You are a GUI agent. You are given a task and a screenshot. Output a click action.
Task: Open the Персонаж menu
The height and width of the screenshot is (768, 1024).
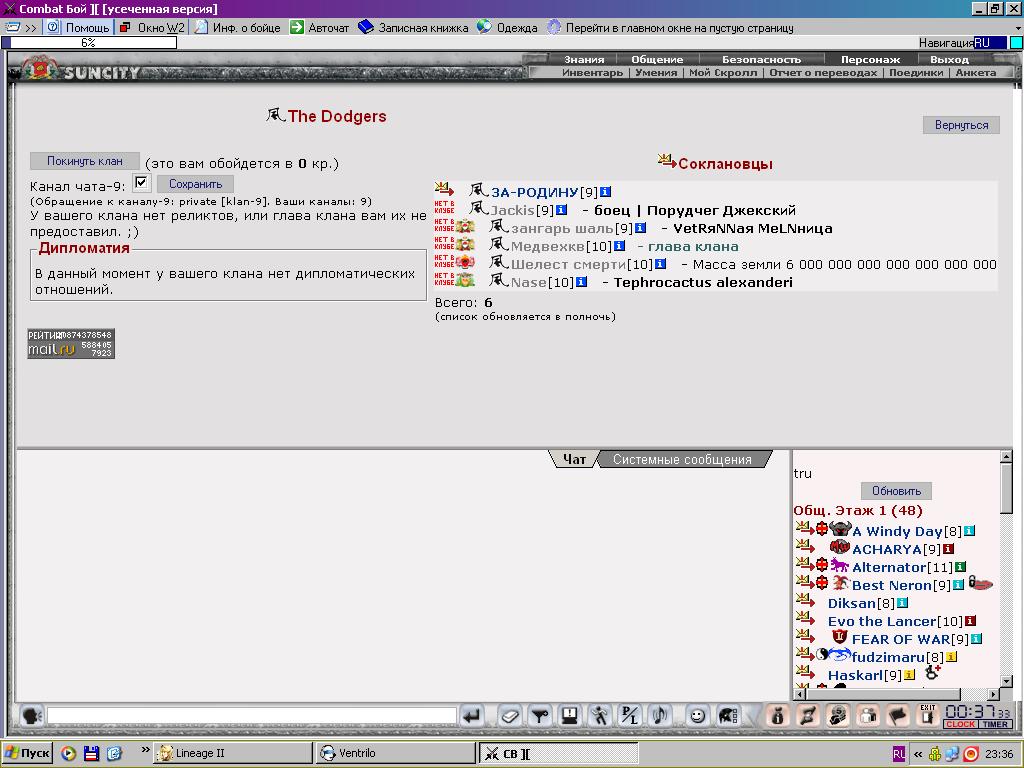[871, 59]
